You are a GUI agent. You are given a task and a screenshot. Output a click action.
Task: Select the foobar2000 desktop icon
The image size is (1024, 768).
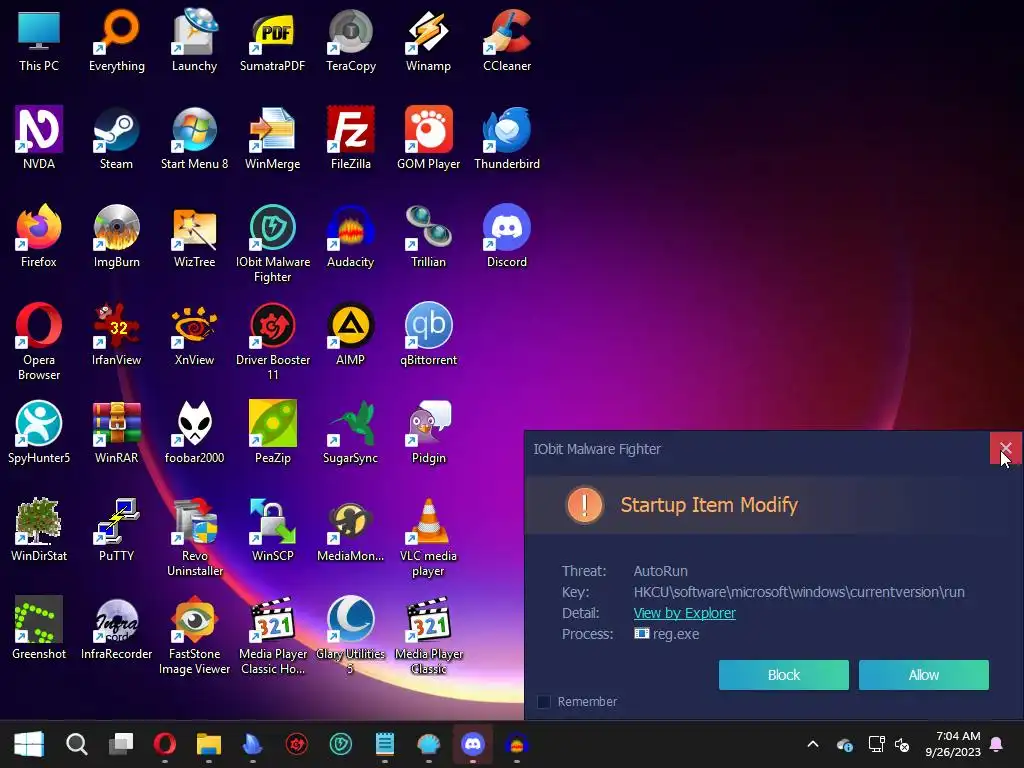click(x=195, y=432)
